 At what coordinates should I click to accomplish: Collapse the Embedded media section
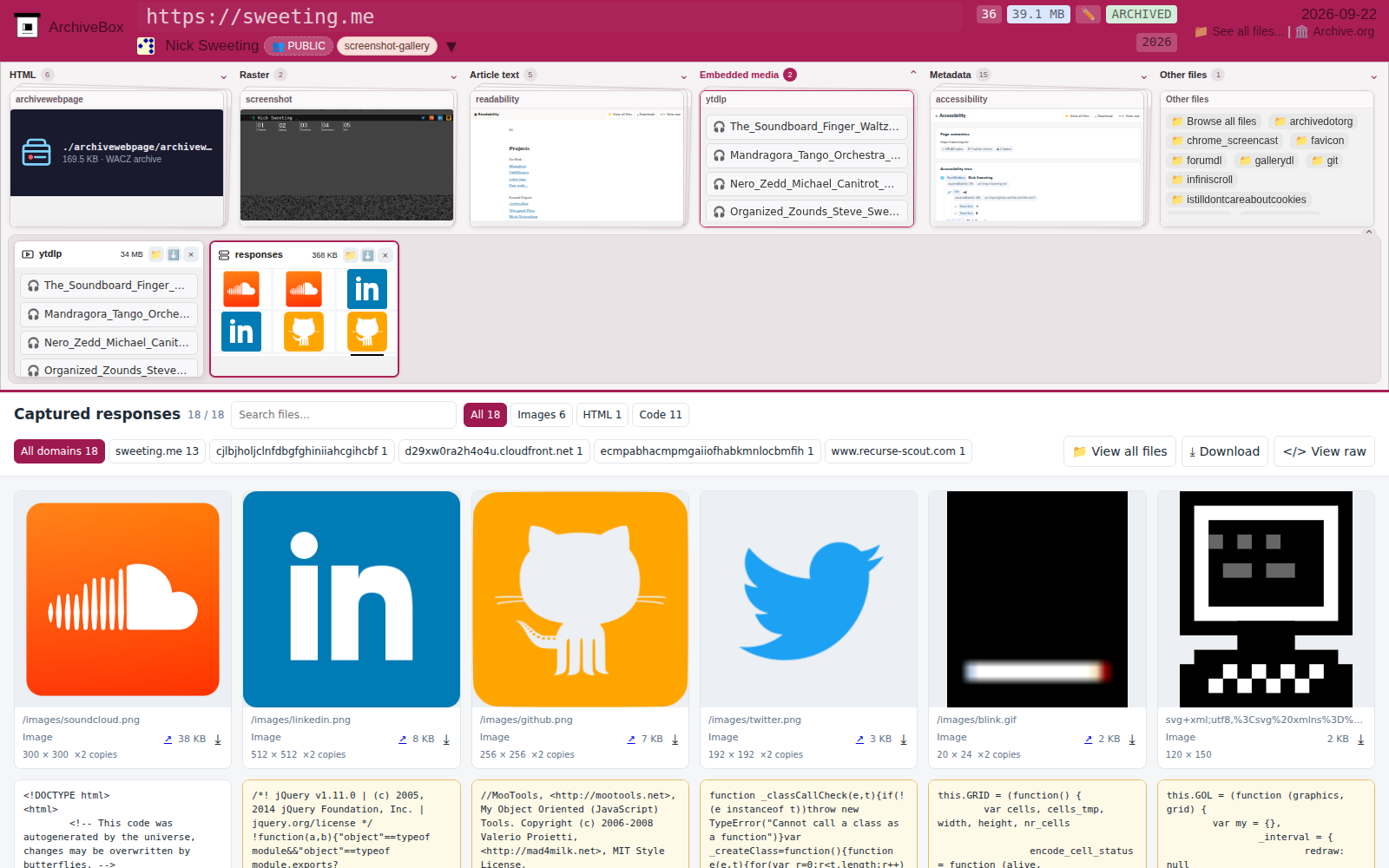(913, 74)
